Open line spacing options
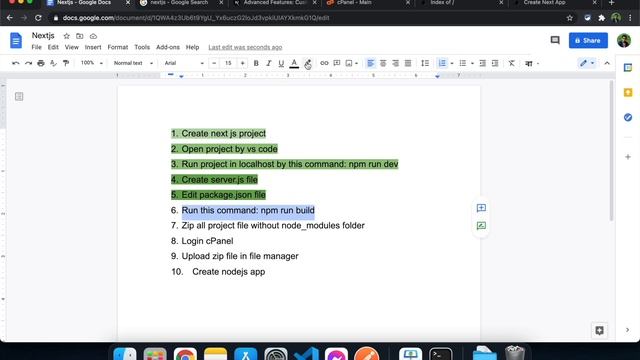The height and width of the screenshot is (360, 640). tap(425, 63)
